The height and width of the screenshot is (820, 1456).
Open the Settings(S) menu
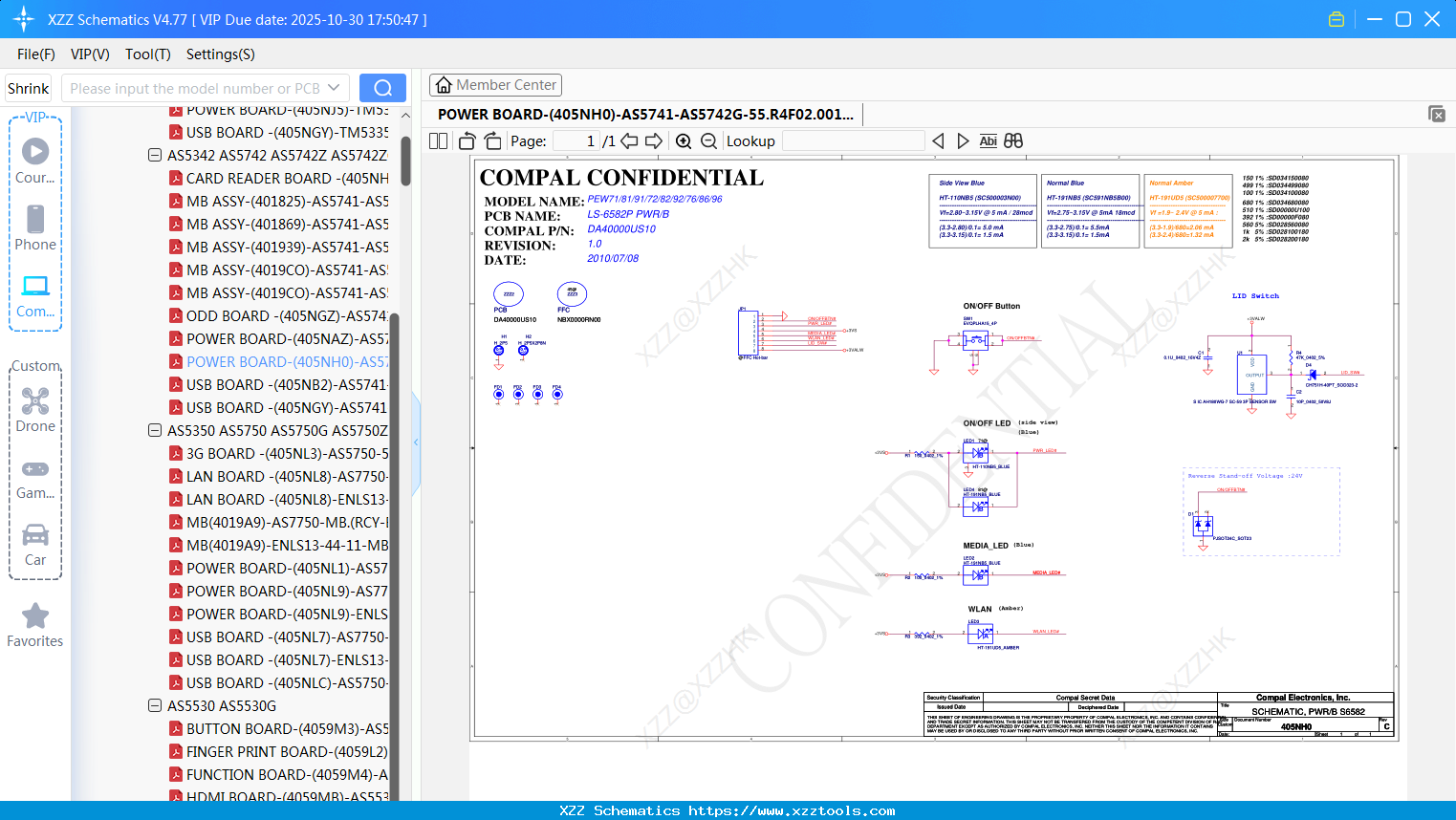click(220, 54)
